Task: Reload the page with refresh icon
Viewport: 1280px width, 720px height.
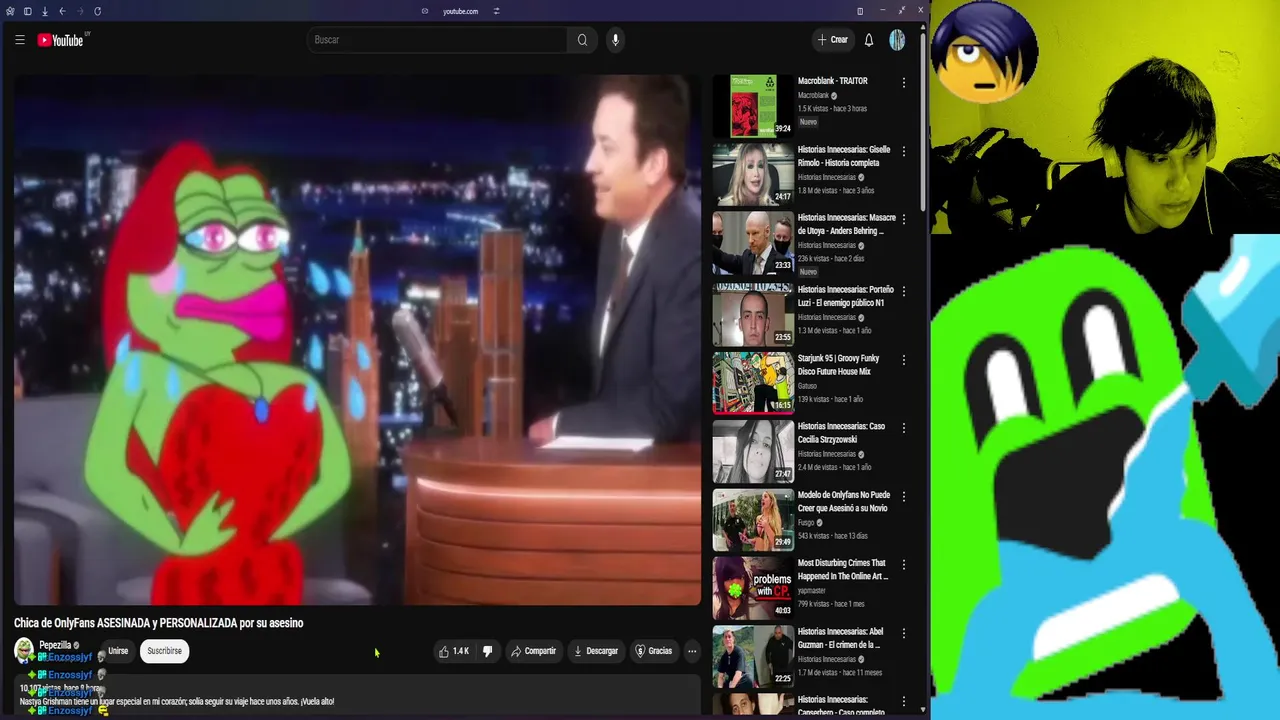Action: click(x=97, y=11)
